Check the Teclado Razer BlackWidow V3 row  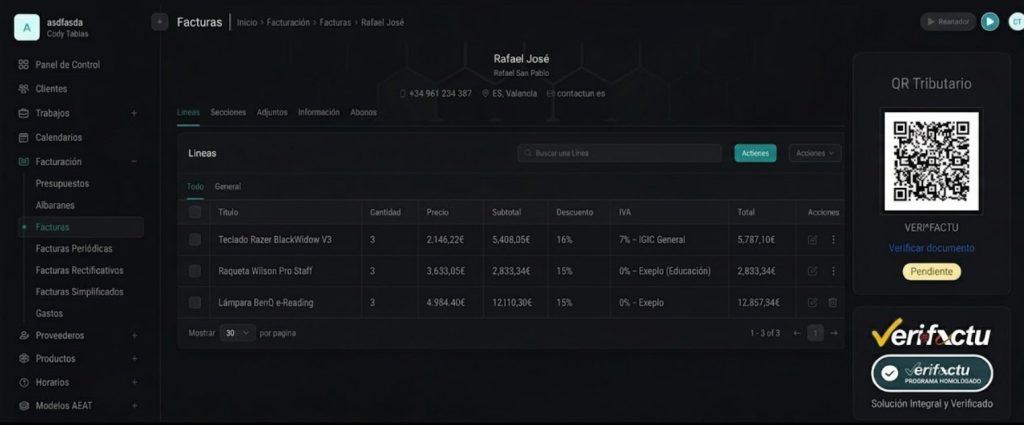195,240
